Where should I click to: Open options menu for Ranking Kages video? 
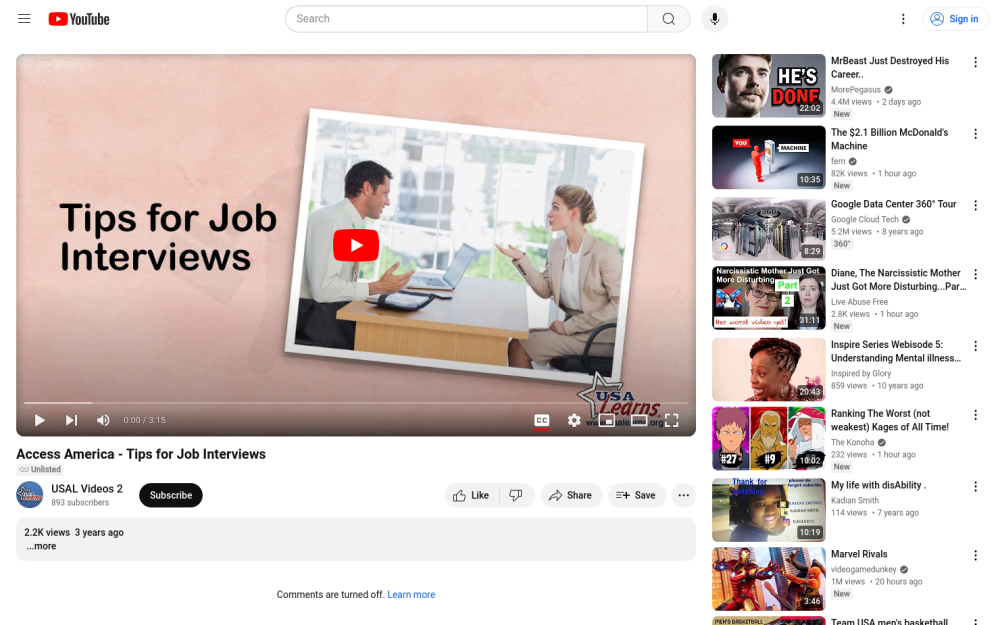click(x=975, y=415)
